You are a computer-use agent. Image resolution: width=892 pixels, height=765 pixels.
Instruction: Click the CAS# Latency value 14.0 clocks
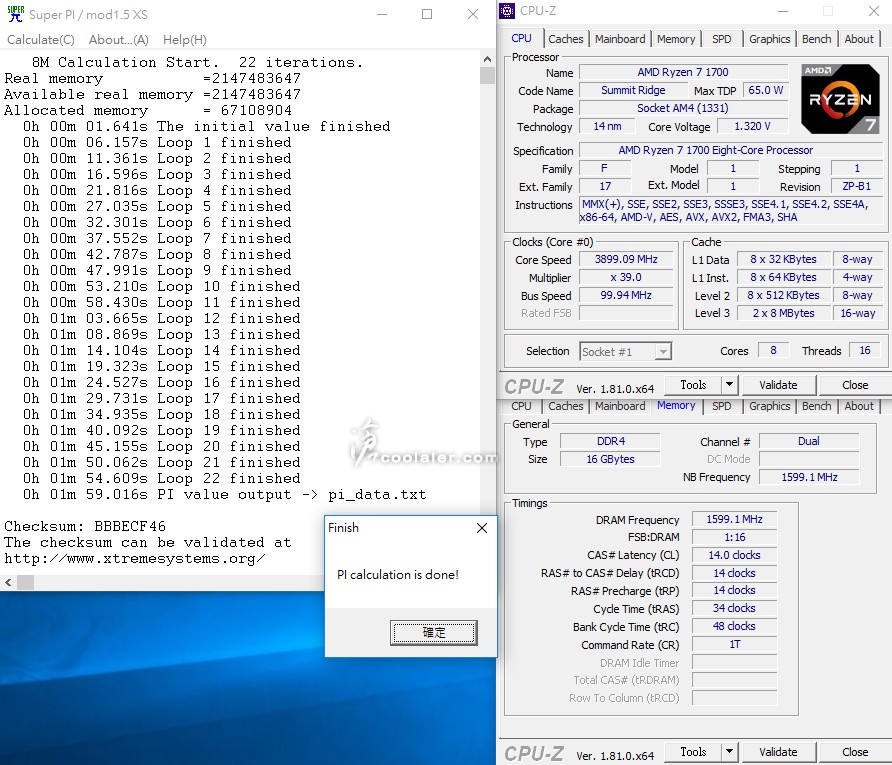pyautogui.click(x=734, y=555)
